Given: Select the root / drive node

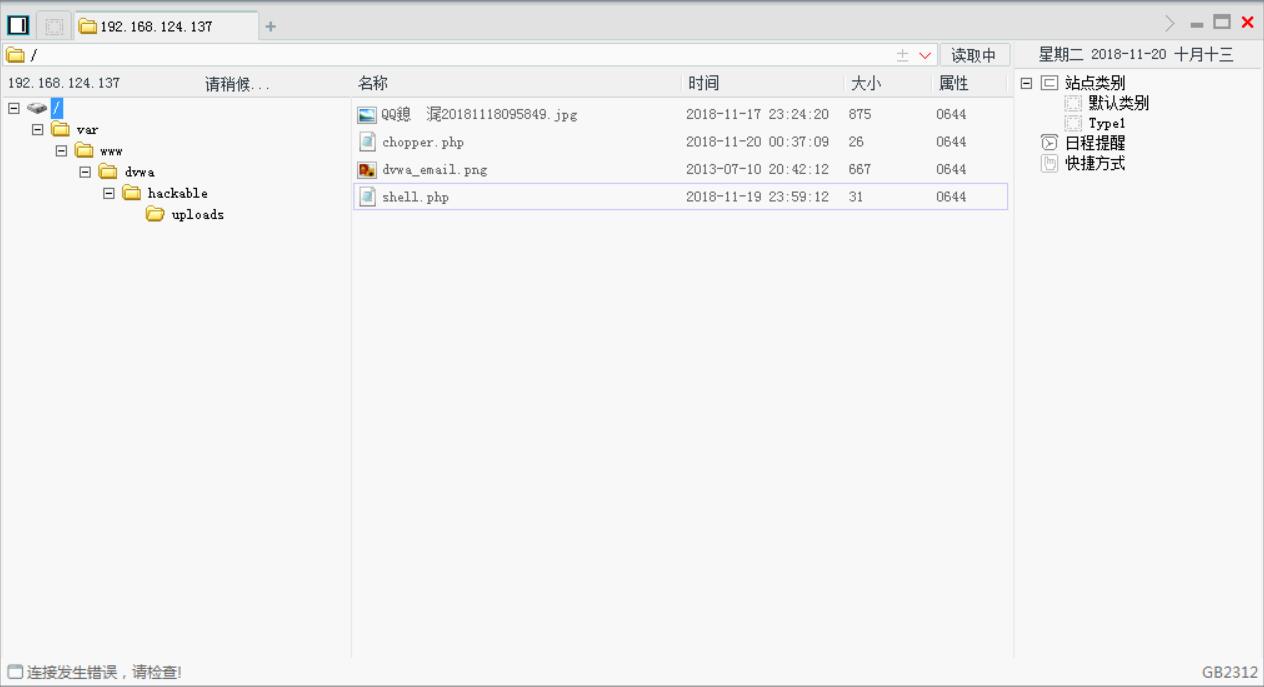Looking at the screenshot, I should [x=57, y=108].
